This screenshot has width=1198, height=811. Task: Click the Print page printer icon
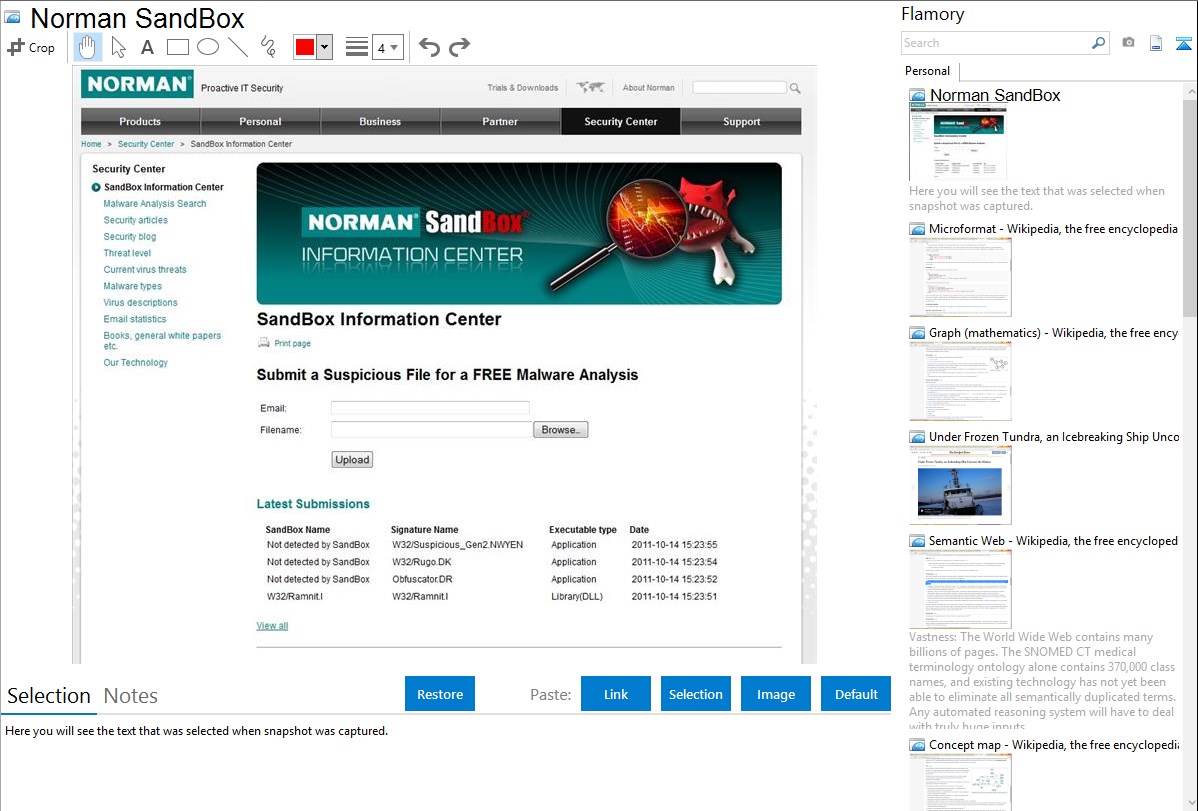tap(264, 343)
